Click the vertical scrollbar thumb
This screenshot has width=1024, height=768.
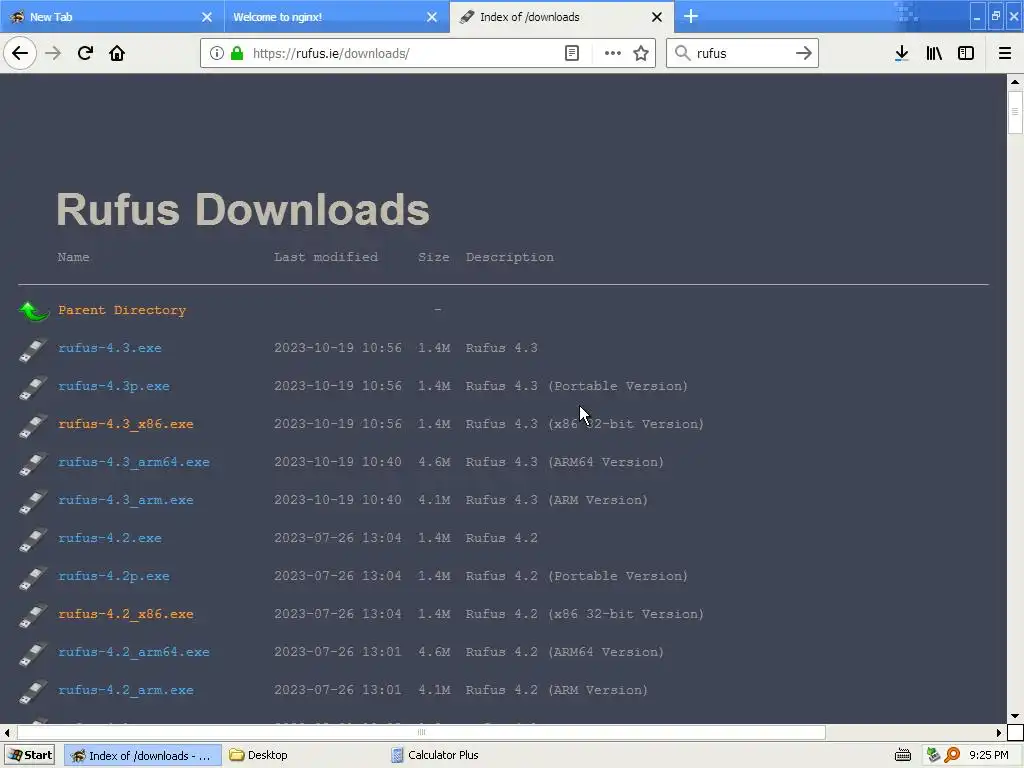(1015, 112)
